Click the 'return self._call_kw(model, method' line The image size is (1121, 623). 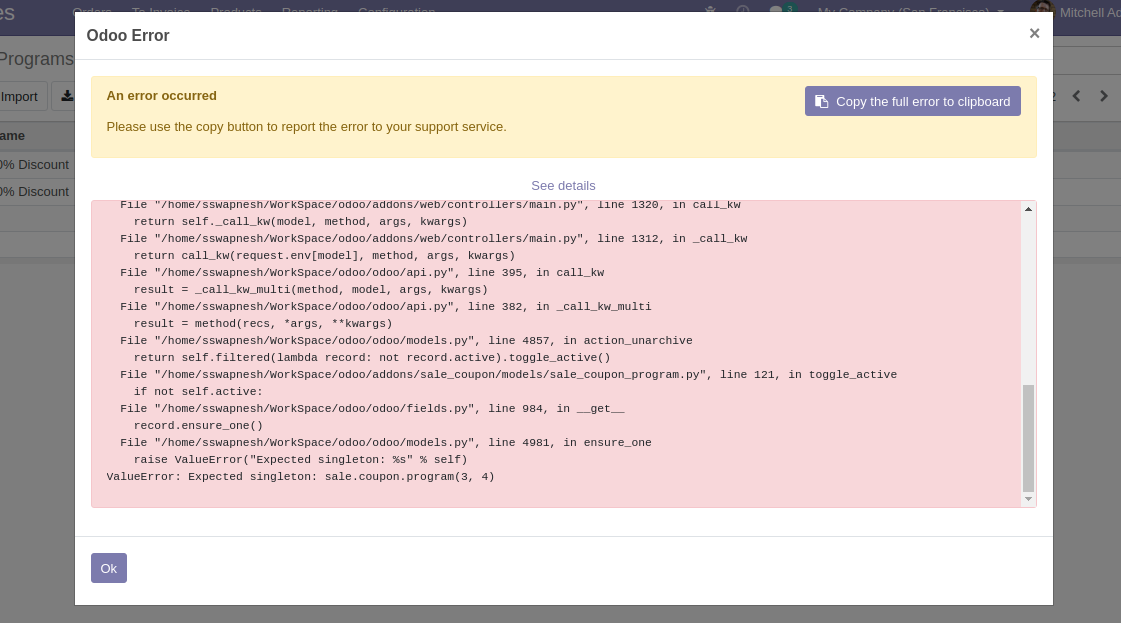tap(300, 221)
